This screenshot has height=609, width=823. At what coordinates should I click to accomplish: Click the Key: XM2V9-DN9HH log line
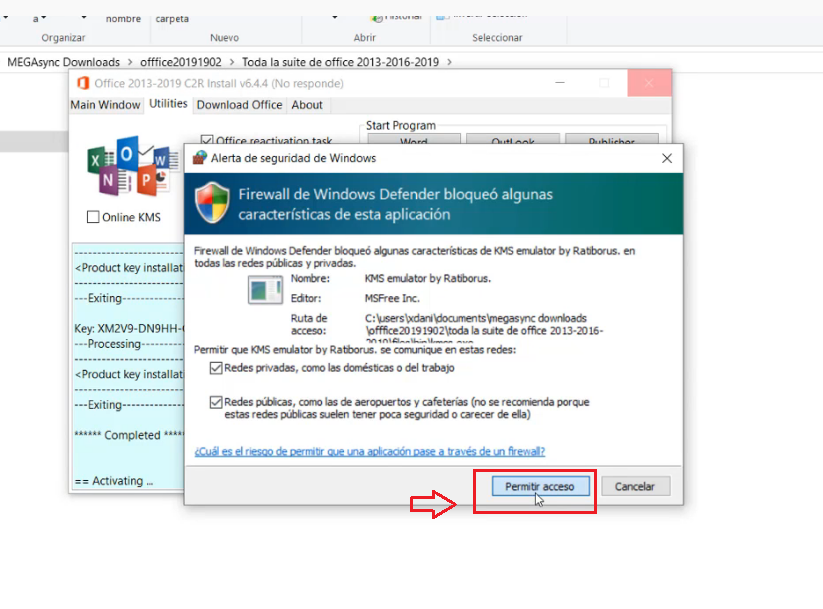(129, 329)
